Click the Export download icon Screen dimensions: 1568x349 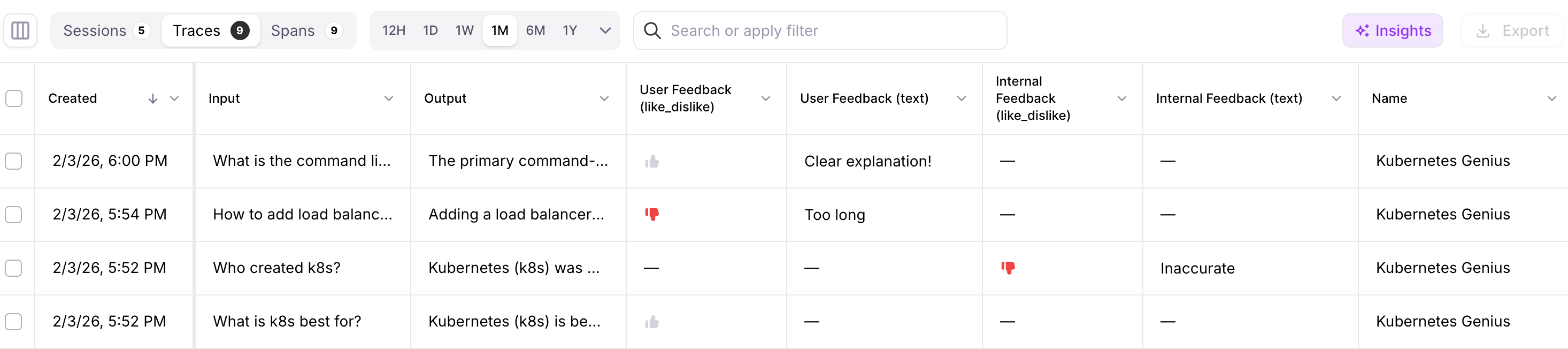(x=1484, y=31)
